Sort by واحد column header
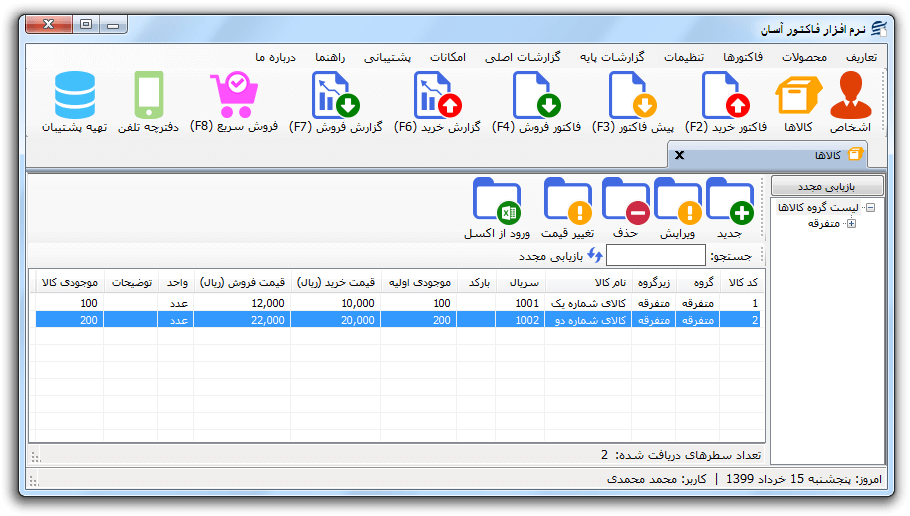Screen dimensions: 910x516 coord(176,283)
